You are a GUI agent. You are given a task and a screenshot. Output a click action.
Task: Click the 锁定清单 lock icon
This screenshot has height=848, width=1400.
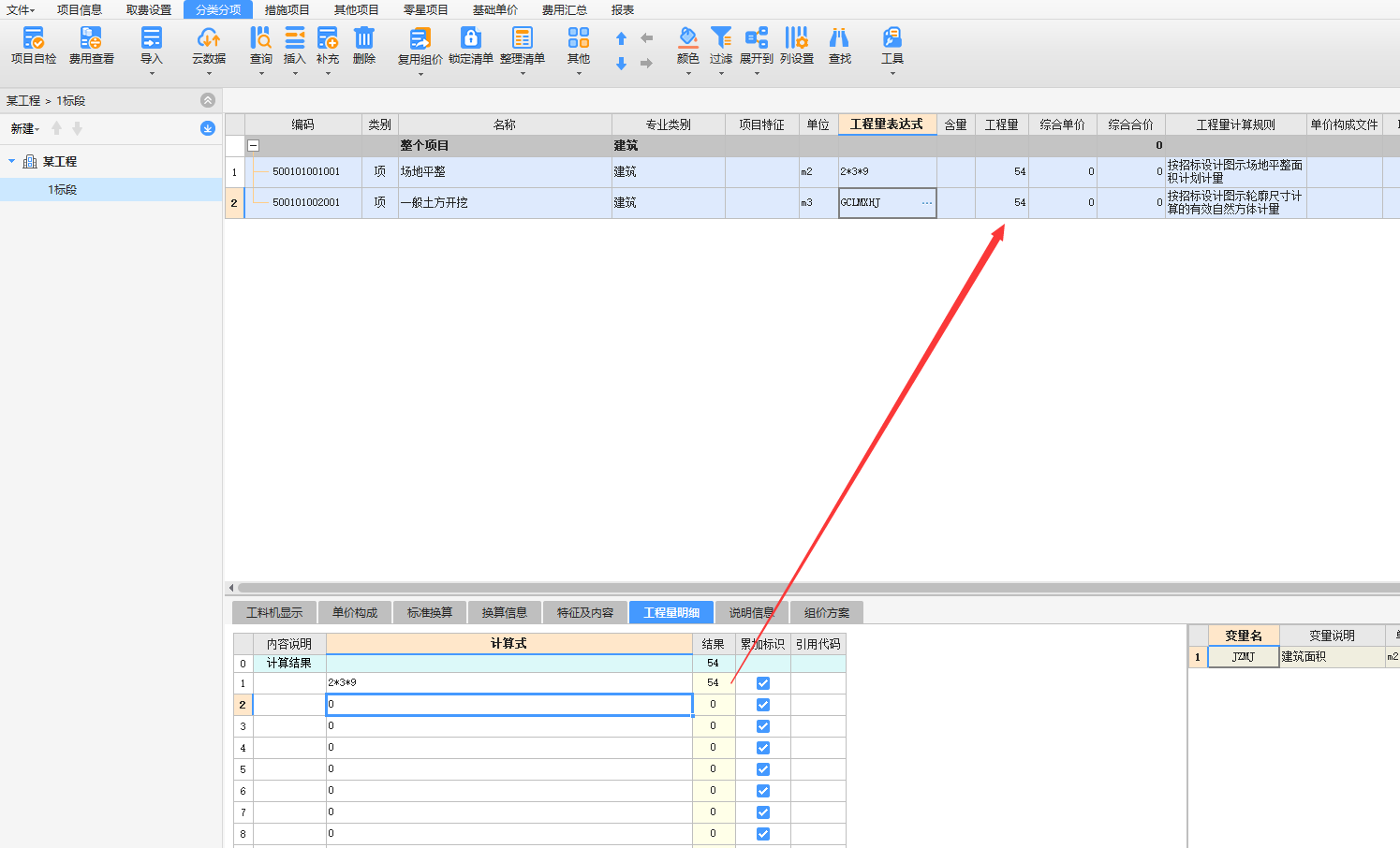470,45
